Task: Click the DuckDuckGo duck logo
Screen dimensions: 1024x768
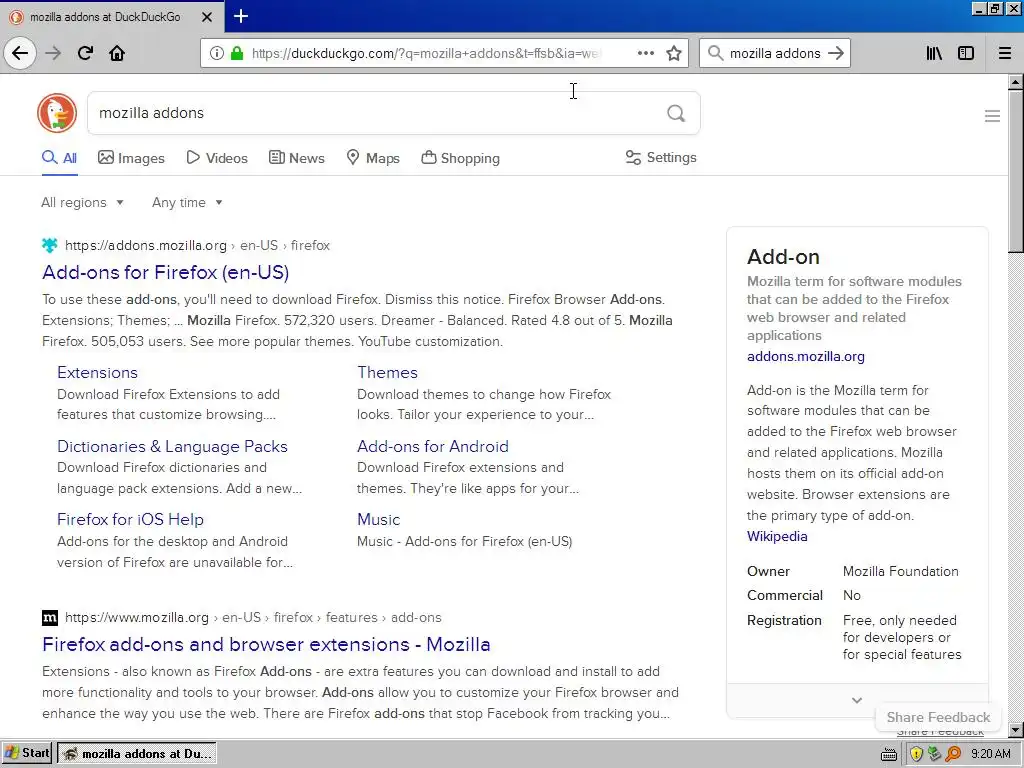Action: [x=57, y=113]
